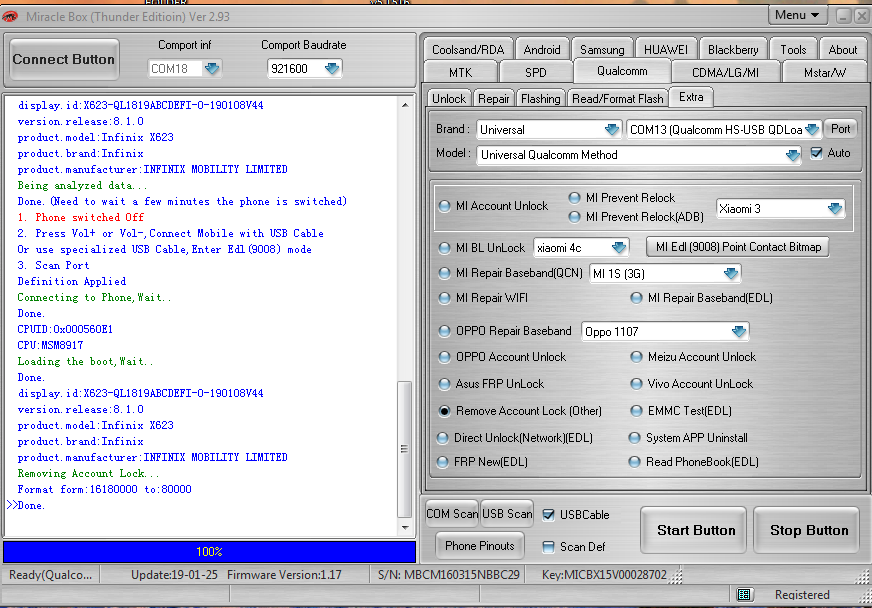Select Direct Unlock(Network)(EDL) radio option
872x608 pixels.
tap(443, 438)
